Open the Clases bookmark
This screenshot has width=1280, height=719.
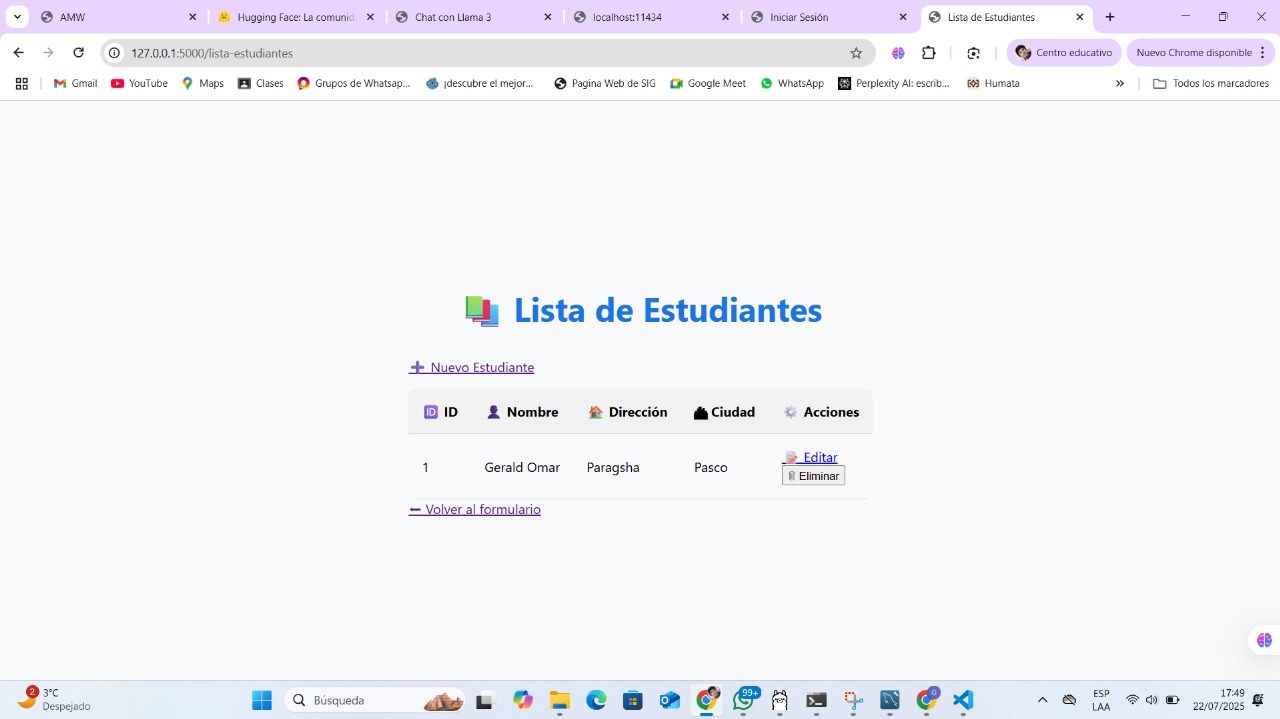click(x=260, y=83)
